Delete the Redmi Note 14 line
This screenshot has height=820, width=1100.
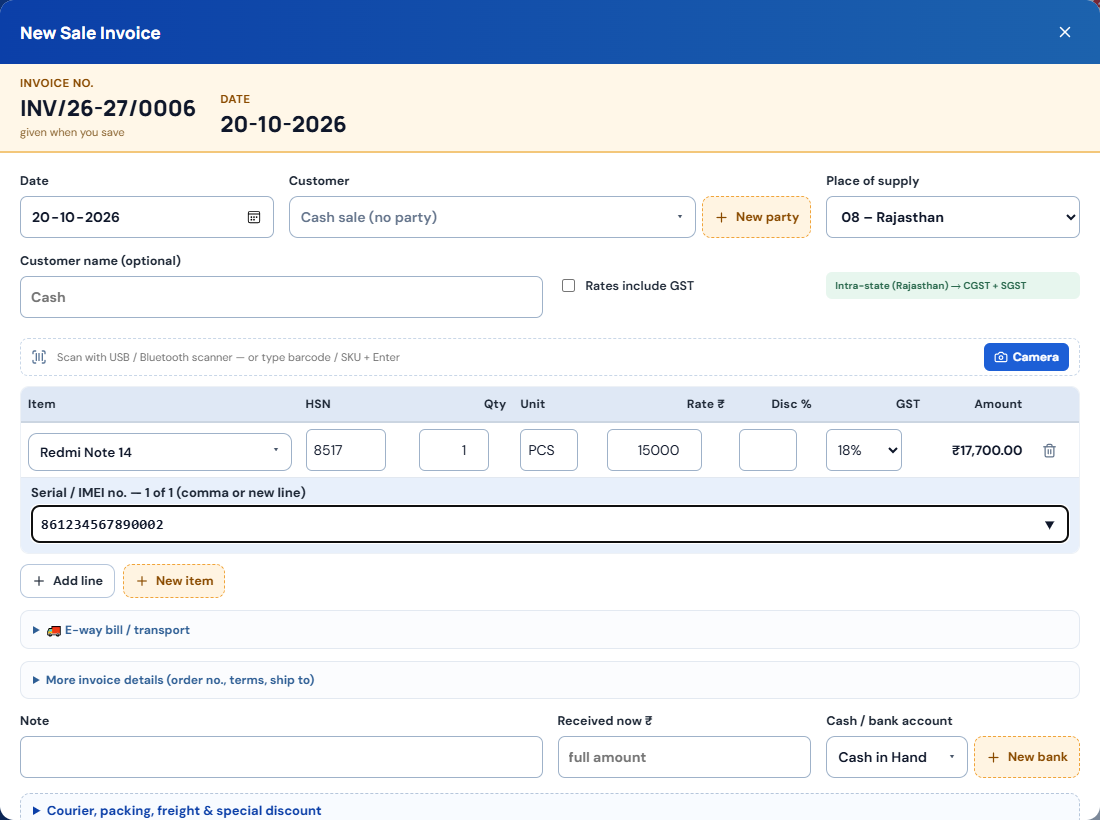pyautogui.click(x=1049, y=450)
